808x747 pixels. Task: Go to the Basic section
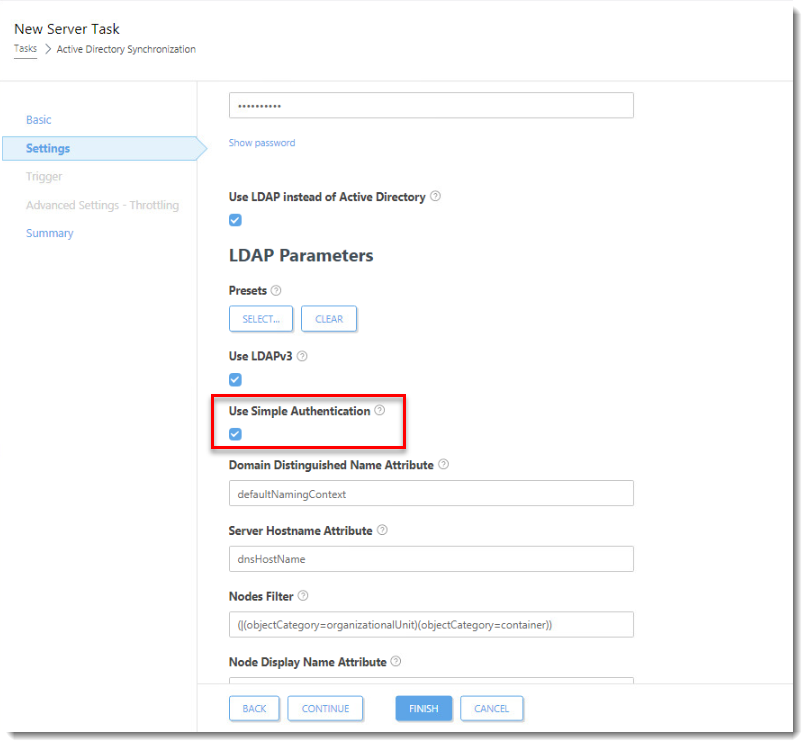(x=38, y=119)
